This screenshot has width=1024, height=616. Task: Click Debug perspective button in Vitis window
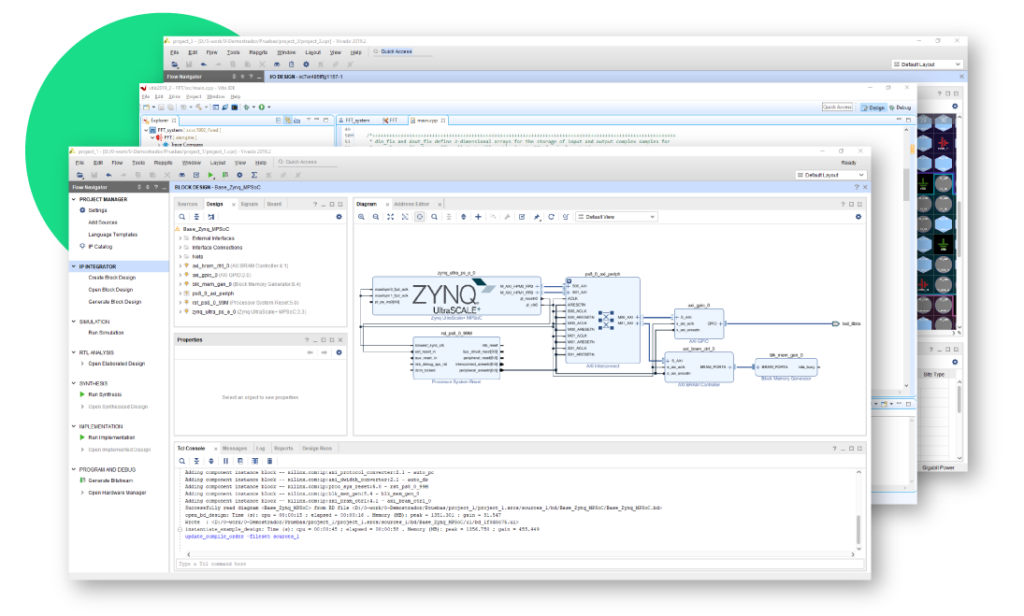tap(900, 107)
